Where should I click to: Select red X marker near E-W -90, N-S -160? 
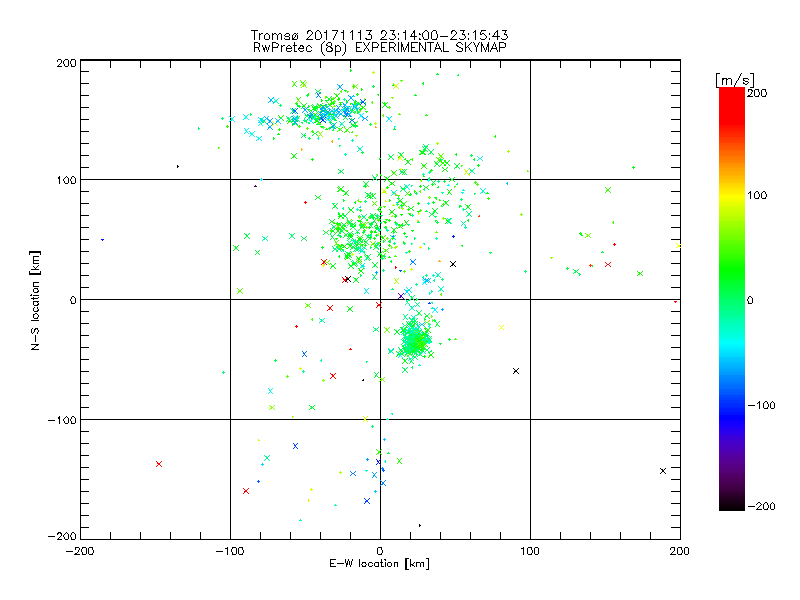pos(246,491)
